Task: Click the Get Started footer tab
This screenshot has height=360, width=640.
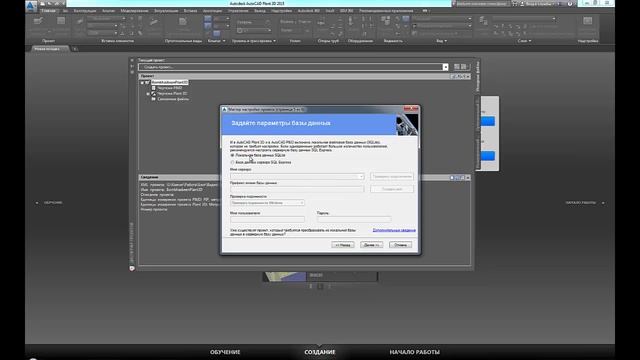Action: click(x=414, y=352)
